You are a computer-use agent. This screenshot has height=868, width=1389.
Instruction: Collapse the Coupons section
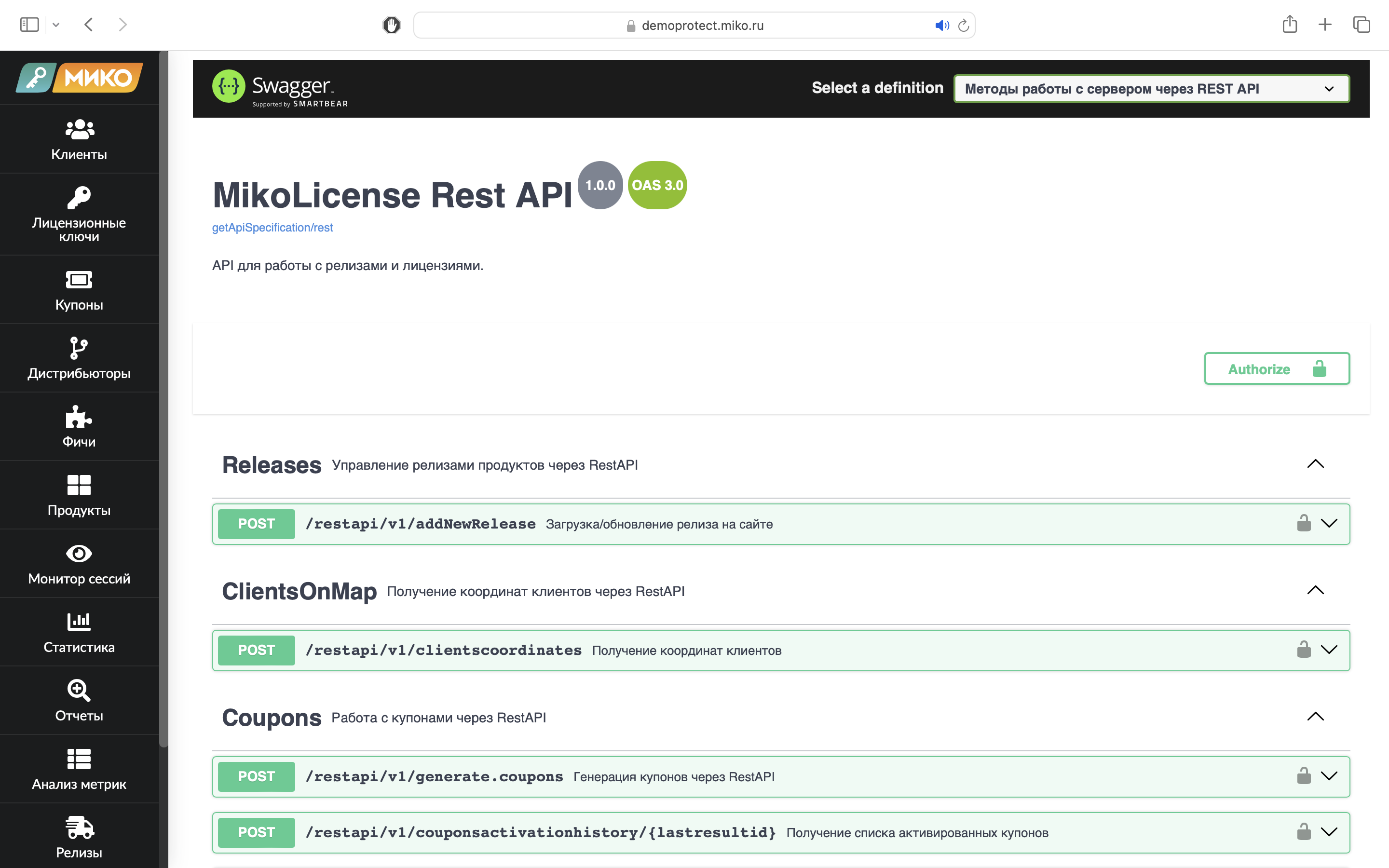[x=1315, y=717]
